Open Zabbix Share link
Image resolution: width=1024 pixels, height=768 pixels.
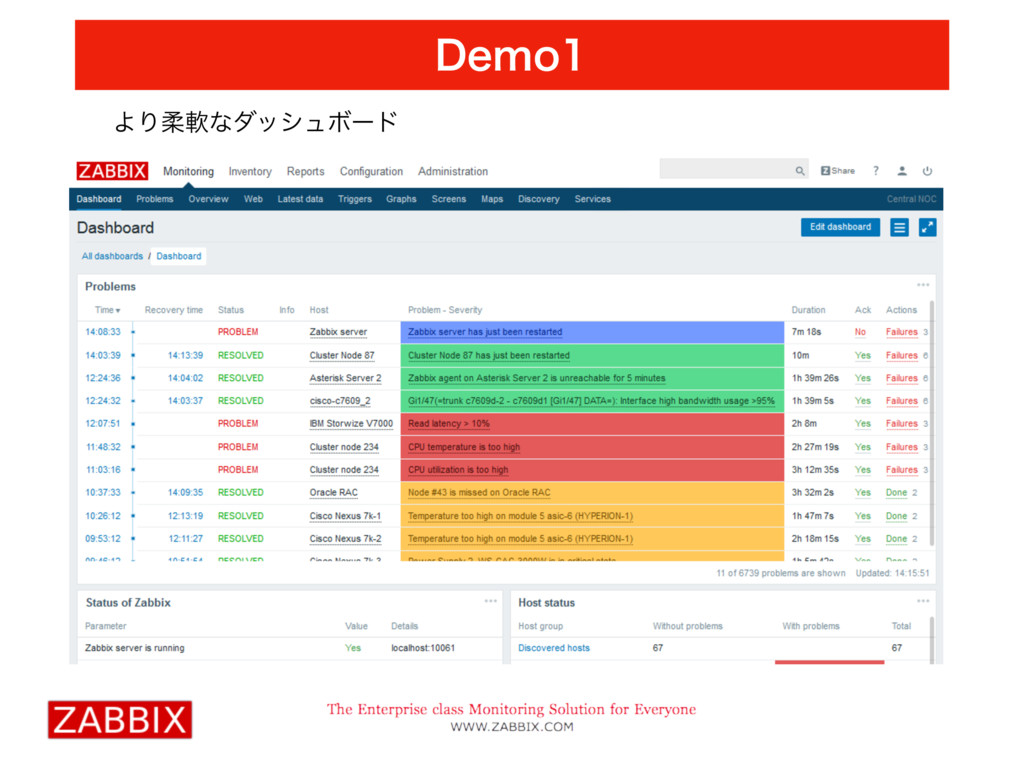(x=838, y=171)
